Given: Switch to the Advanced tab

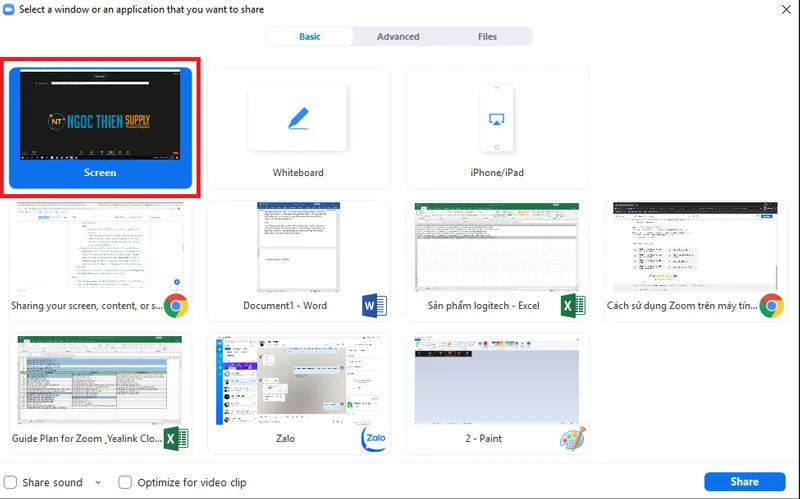Looking at the screenshot, I should (398, 37).
